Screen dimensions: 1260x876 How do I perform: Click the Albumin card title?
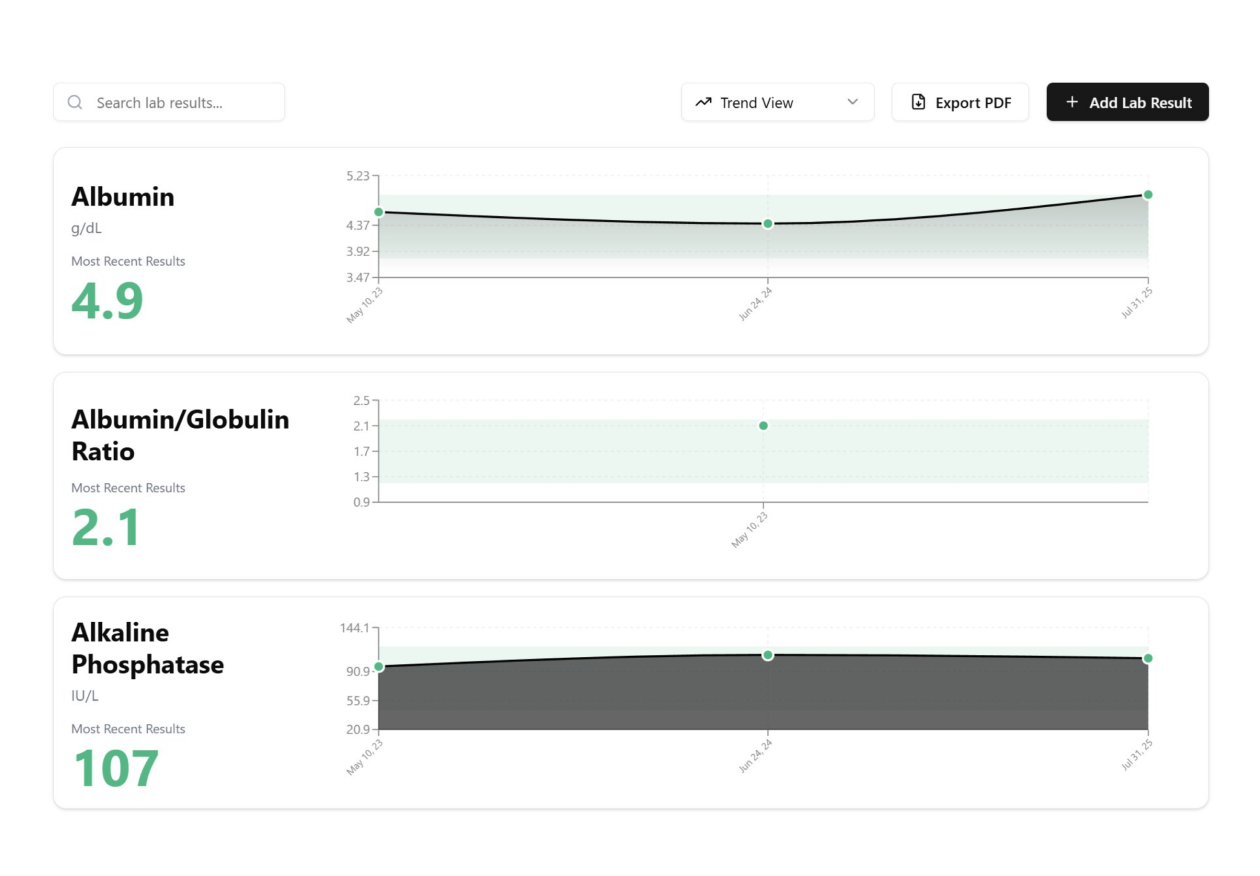click(x=123, y=197)
